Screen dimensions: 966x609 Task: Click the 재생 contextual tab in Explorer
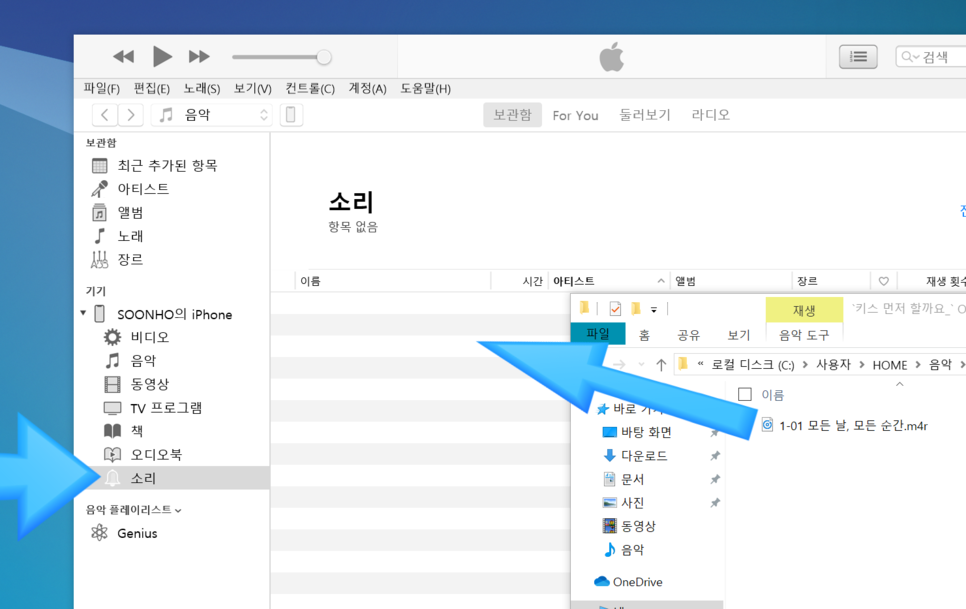click(804, 310)
